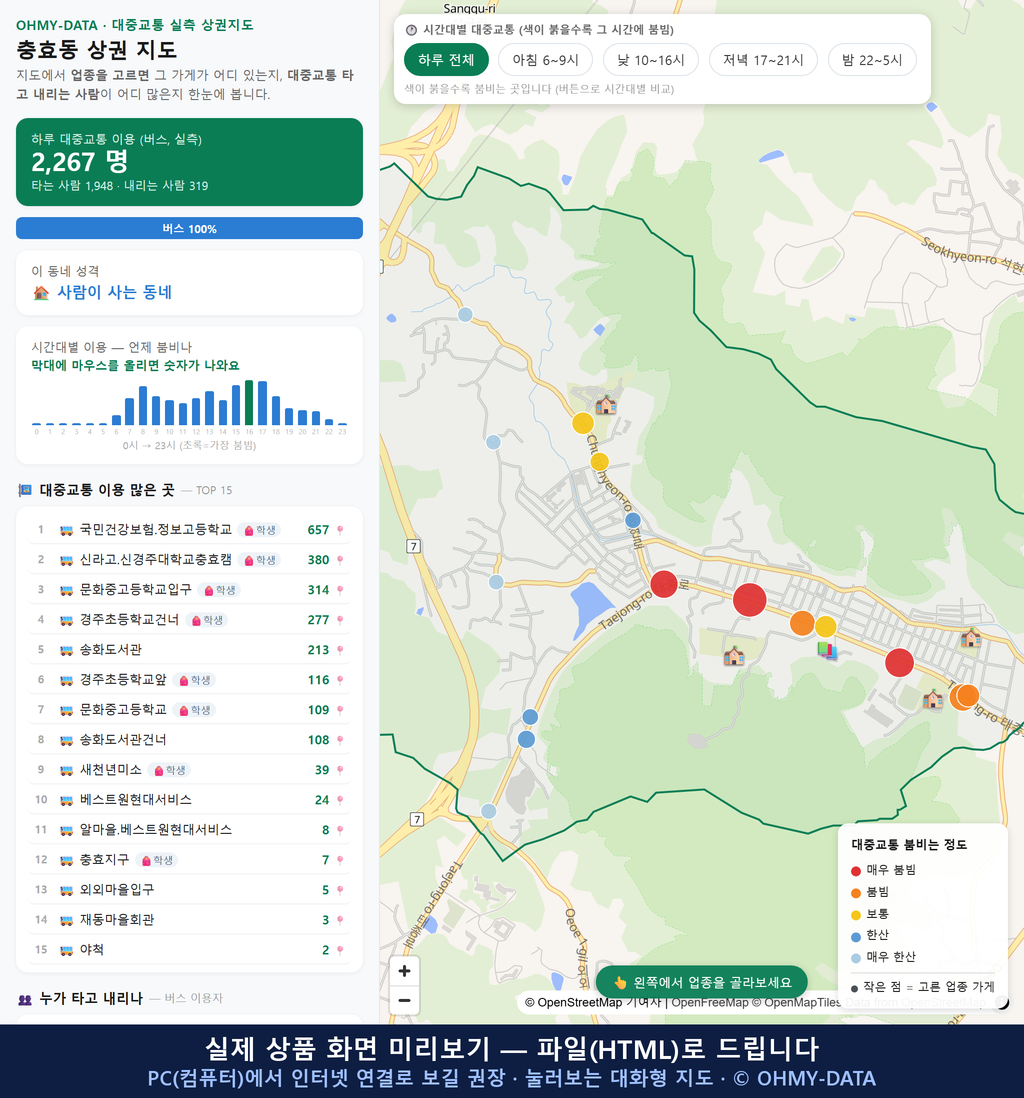This screenshot has width=1024, height=1098.
Task: Click pin icon for 송화도서관건너 row
Action: click(x=340, y=740)
